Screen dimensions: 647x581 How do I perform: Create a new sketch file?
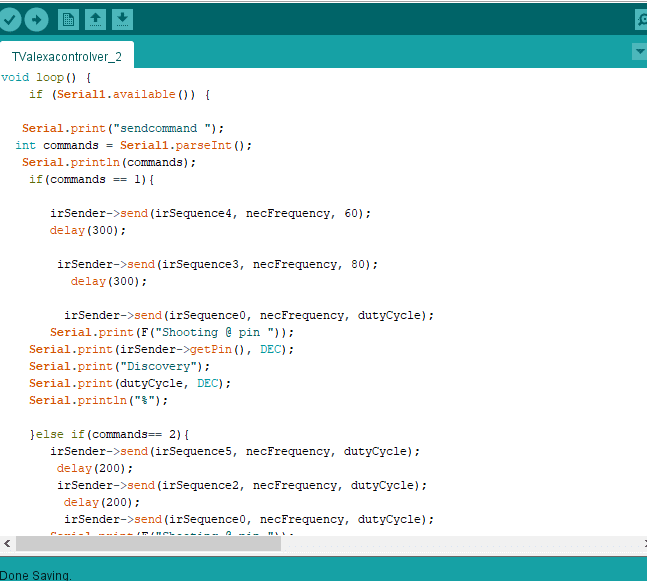pyautogui.click(x=68, y=19)
